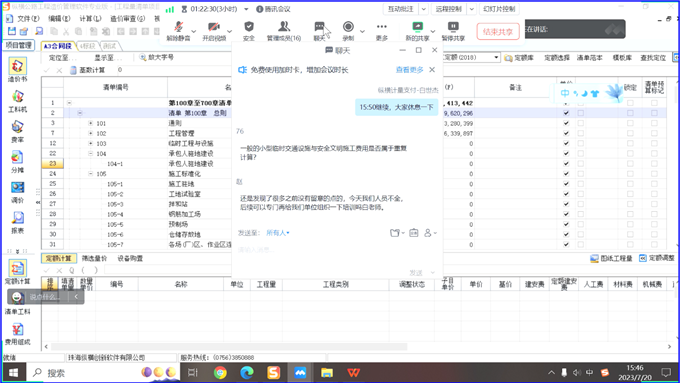
Task: Unmute microphone in Tencent Meeting toolbar
Action: click(x=179, y=31)
